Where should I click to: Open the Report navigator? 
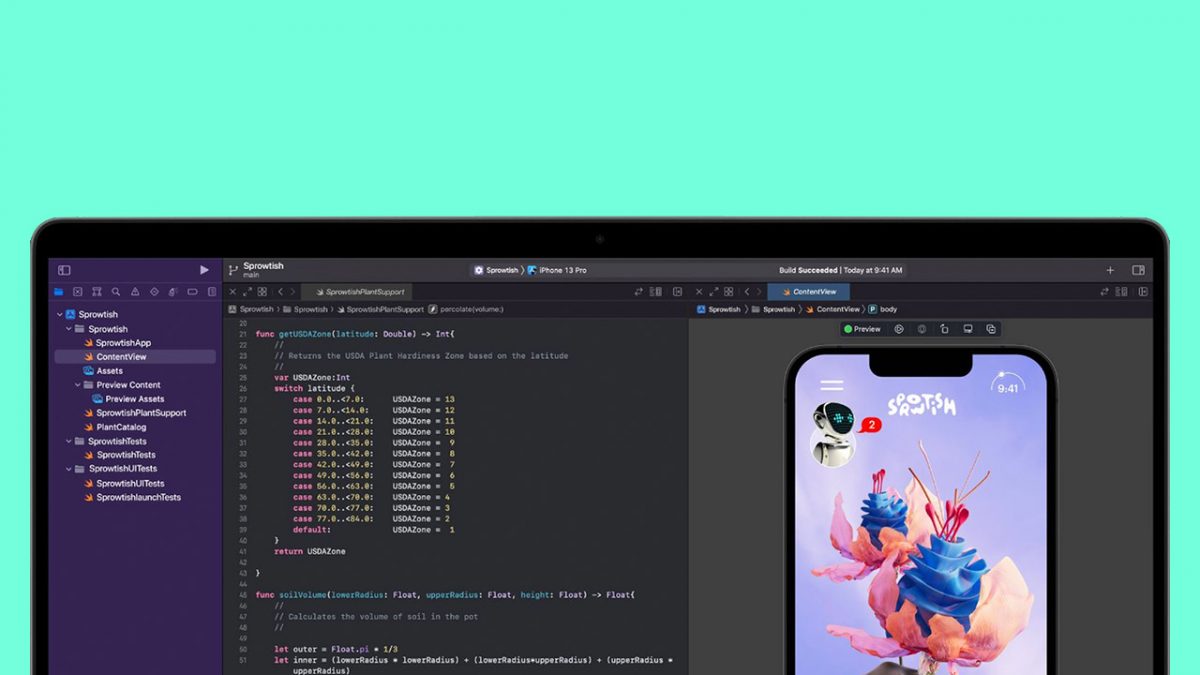tap(212, 290)
